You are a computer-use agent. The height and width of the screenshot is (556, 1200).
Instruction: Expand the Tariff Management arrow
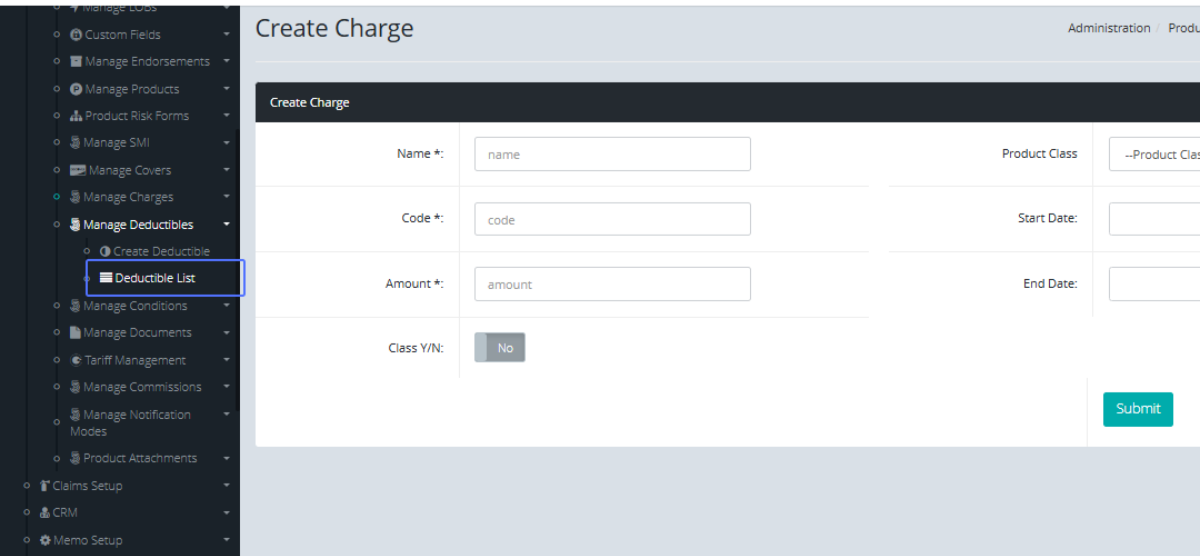click(227, 360)
